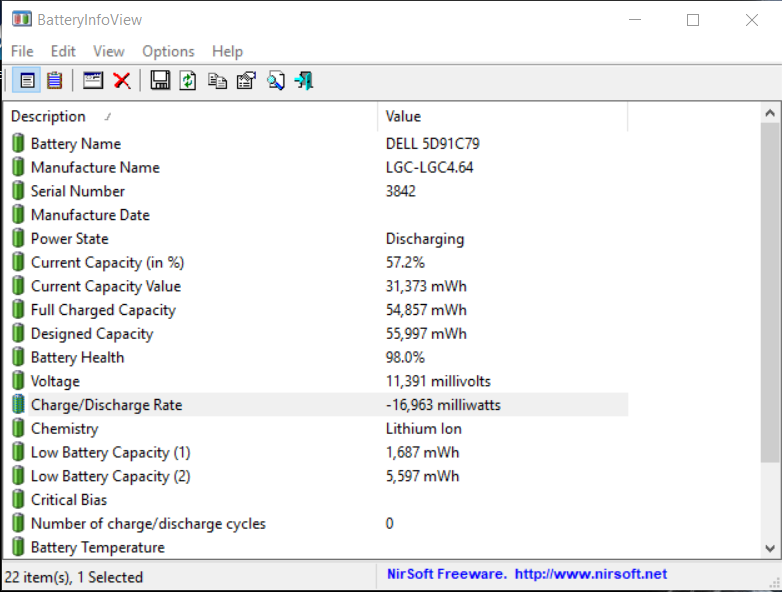Save selected items with floppy disk icon

point(160,80)
